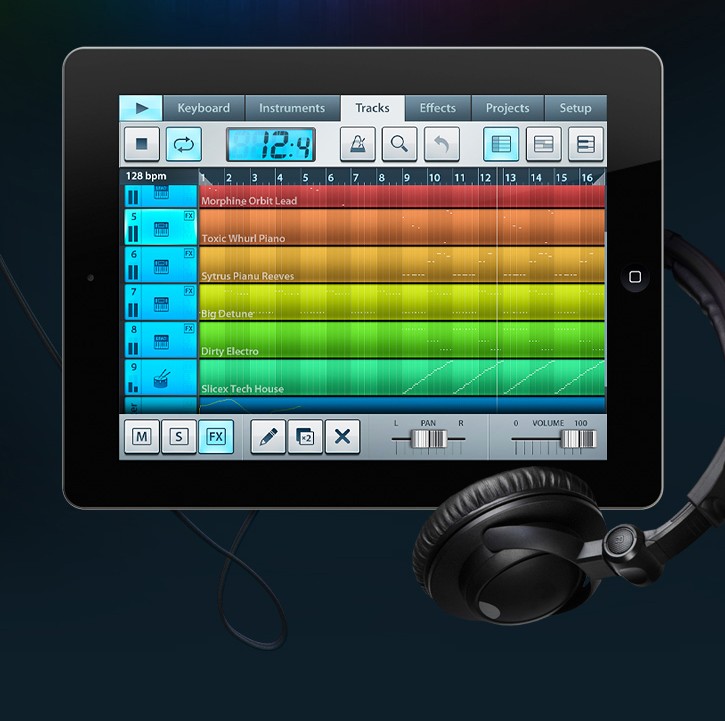Image resolution: width=725 pixels, height=721 pixels.
Task: Click the Stop button
Action: pyautogui.click(x=142, y=144)
